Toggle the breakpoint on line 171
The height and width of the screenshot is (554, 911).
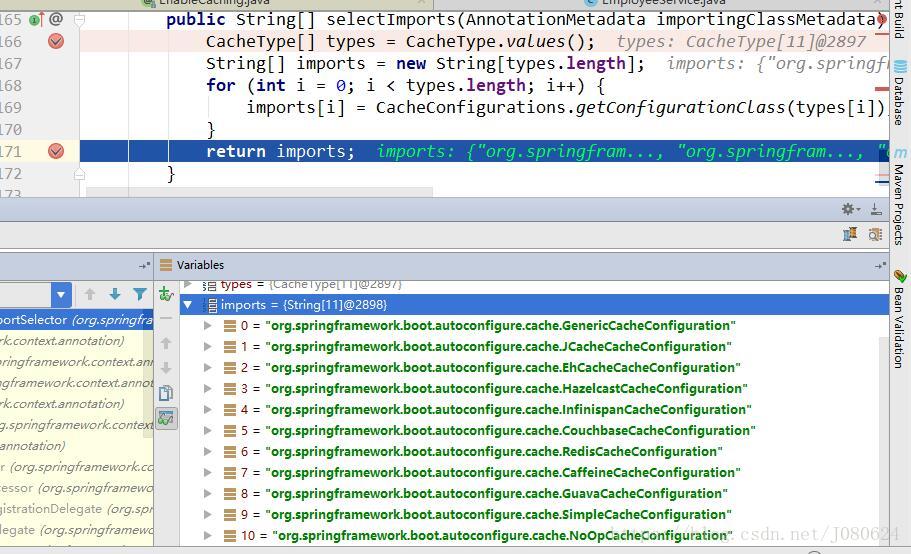pos(56,151)
